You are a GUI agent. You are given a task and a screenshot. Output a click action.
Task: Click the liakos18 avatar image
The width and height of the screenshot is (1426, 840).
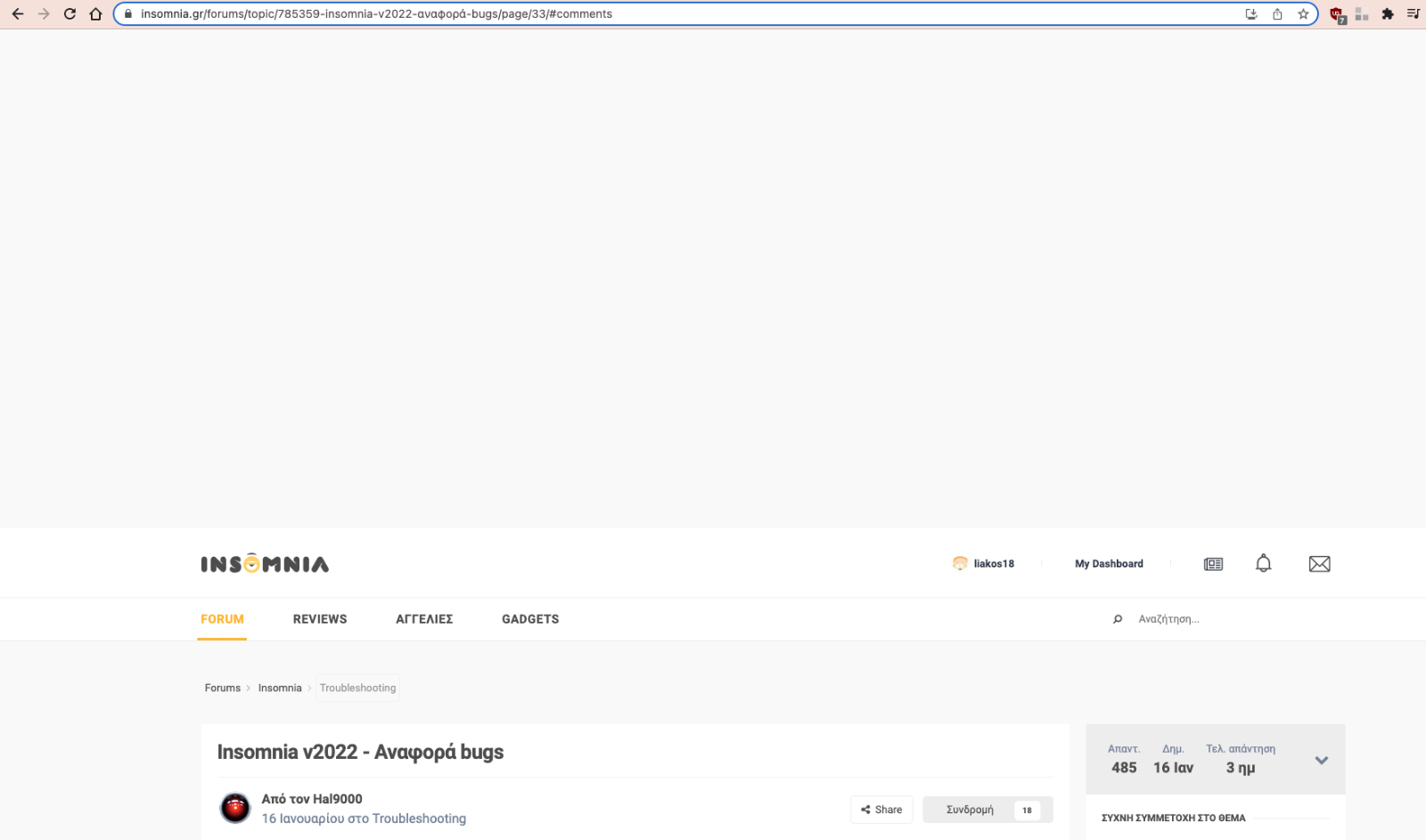[x=960, y=564]
